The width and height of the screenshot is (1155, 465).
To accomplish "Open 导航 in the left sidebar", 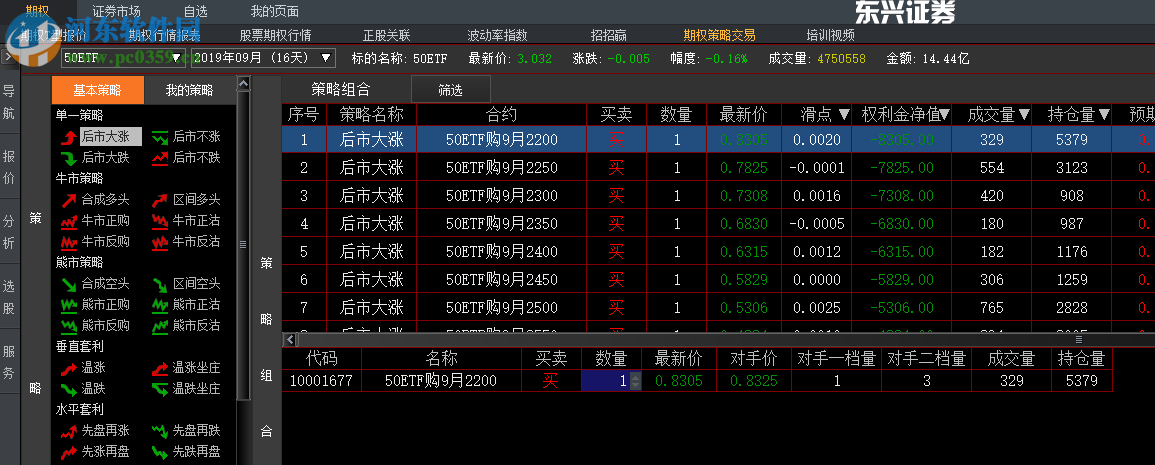I will (9, 102).
